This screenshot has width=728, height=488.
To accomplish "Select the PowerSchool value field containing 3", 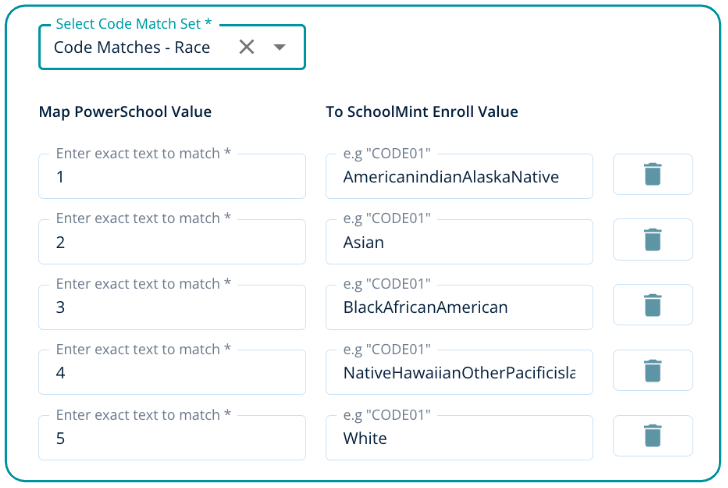I will tap(172, 308).
